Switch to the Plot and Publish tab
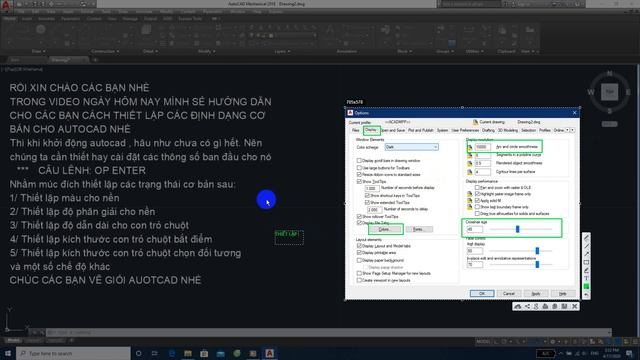The image size is (640, 360). pos(420,130)
